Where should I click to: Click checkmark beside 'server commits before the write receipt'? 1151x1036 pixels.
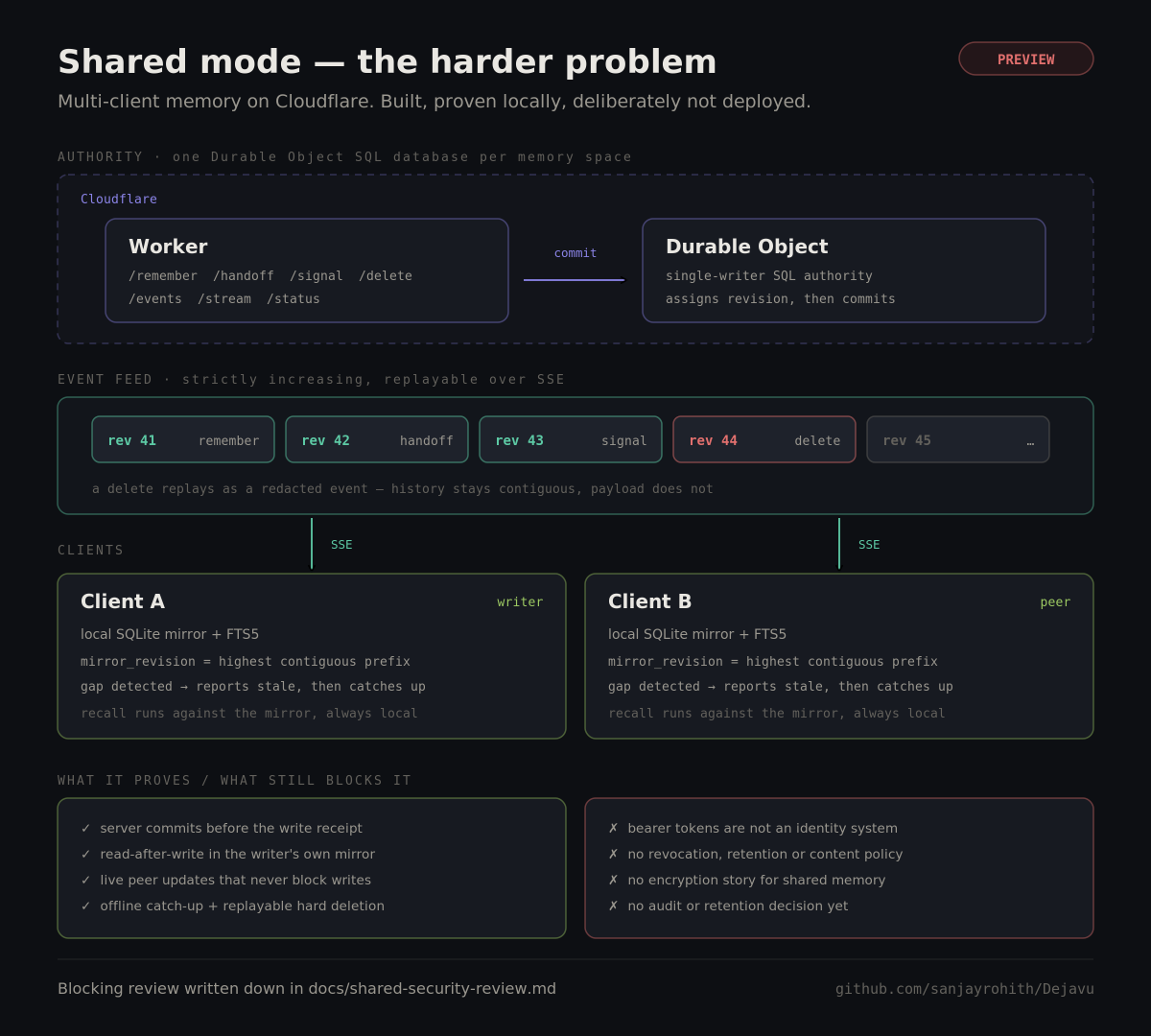[x=86, y=828]
